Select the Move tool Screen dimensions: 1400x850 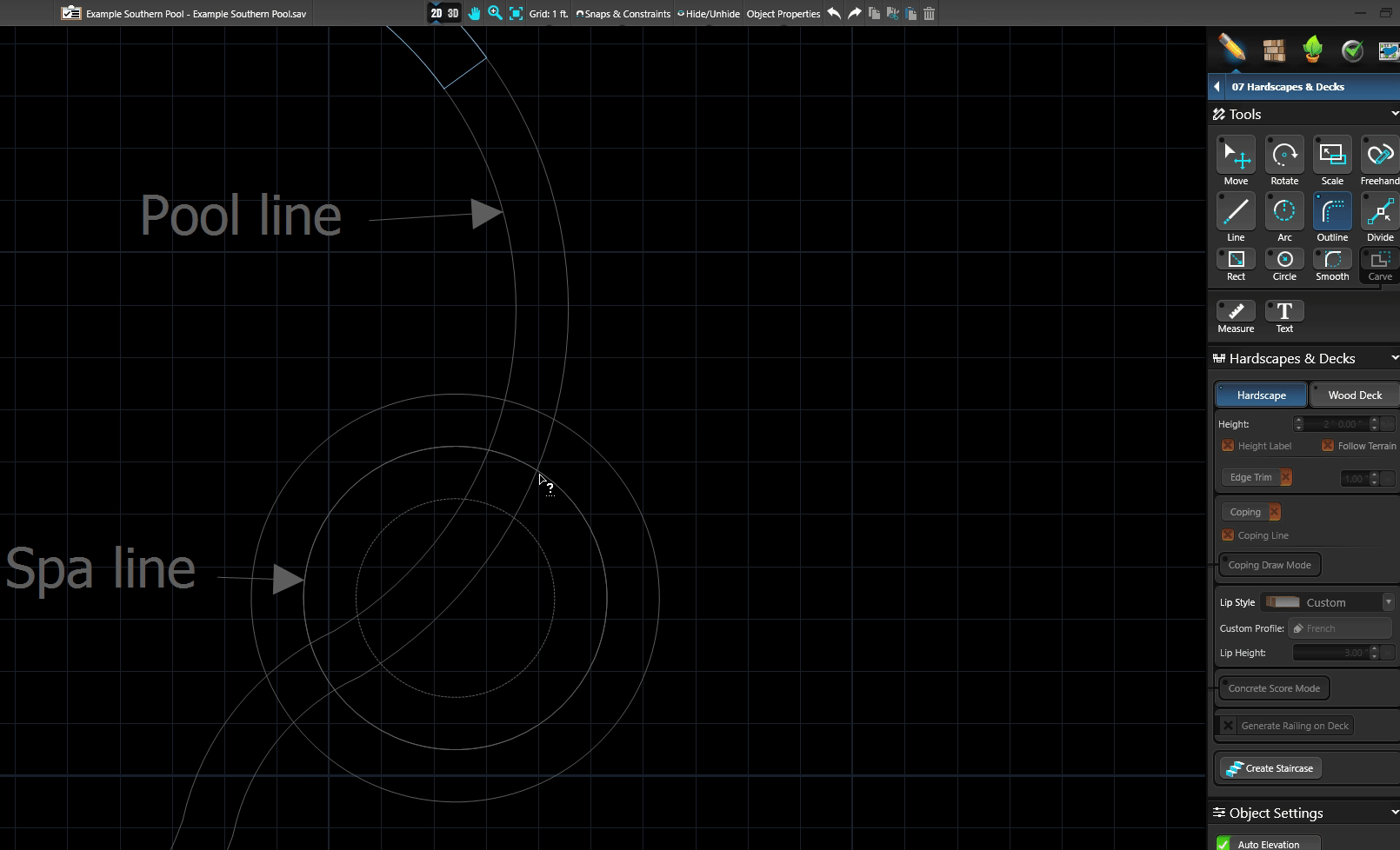click(x=1236, y=156)
